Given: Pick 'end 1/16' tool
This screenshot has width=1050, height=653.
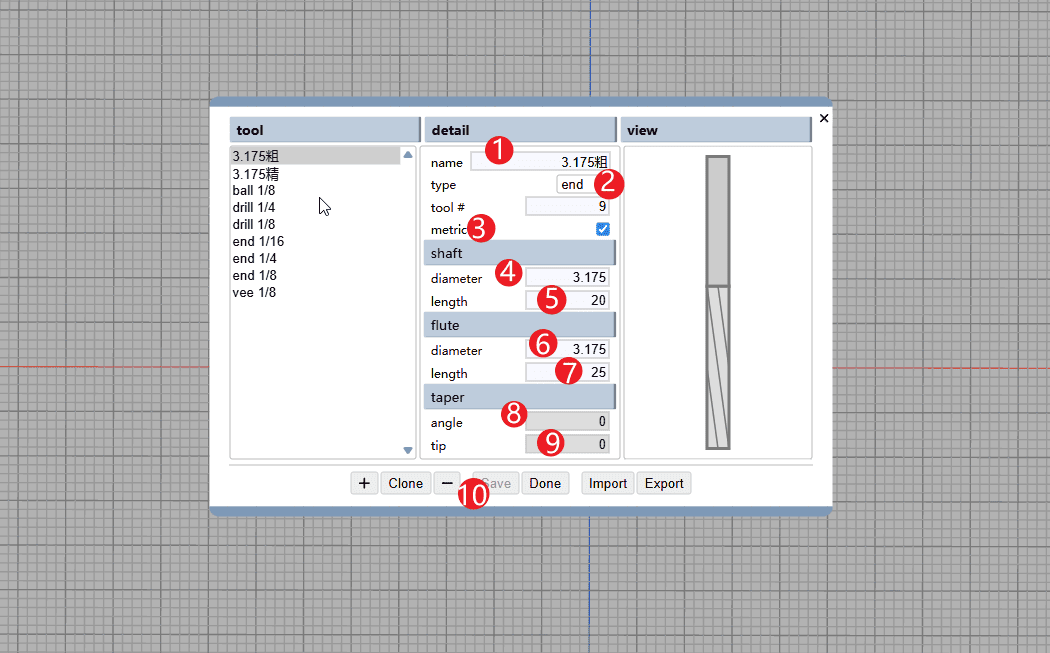Looking at the screenshot, I should click(258, 241).
